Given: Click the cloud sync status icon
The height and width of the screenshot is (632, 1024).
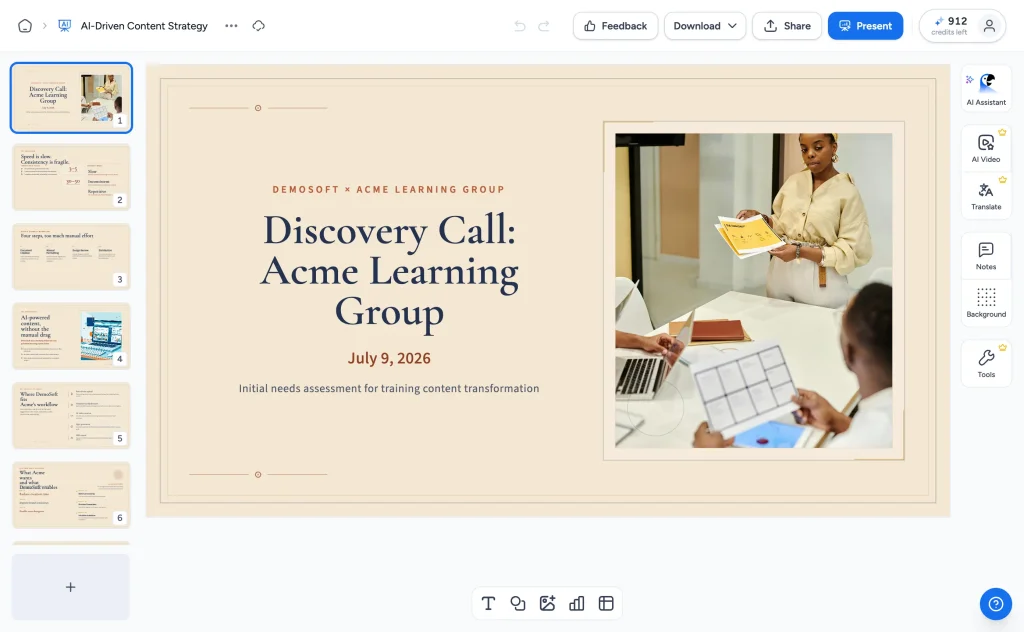Looking at the screenshot, I should pyautogui.click(x=259, y=26).
